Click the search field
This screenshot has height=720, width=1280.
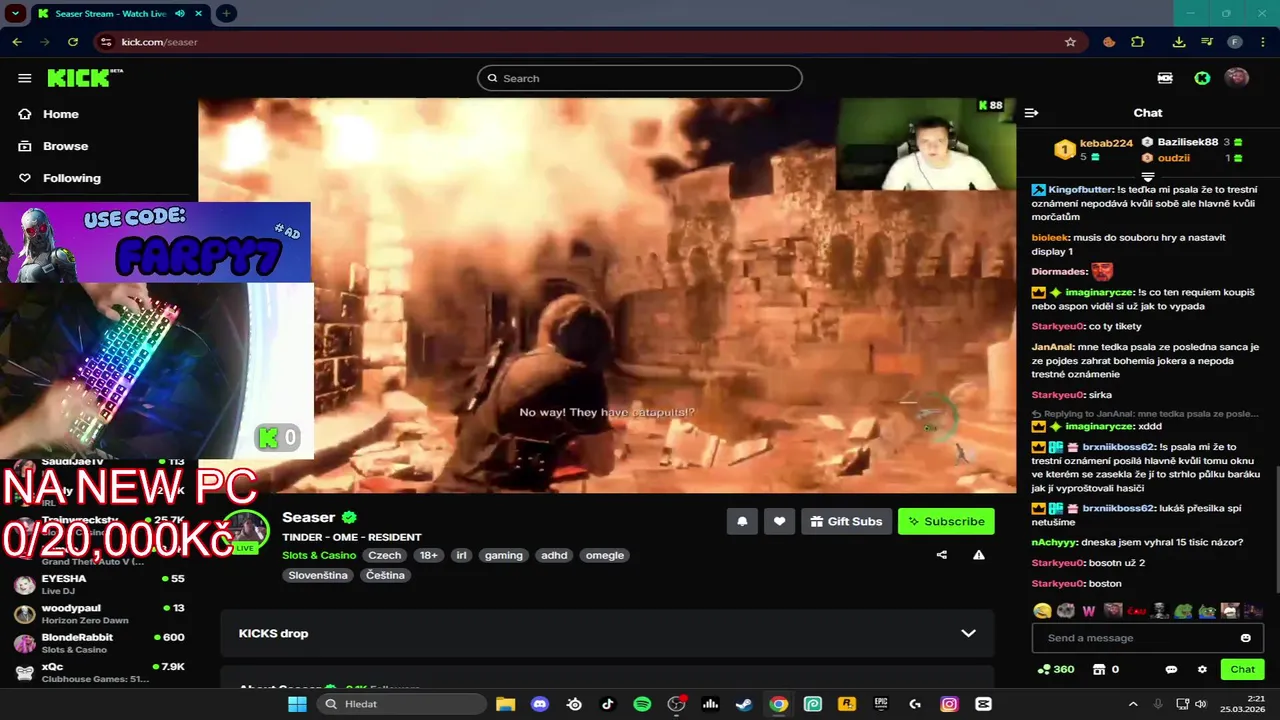point(640,78)
